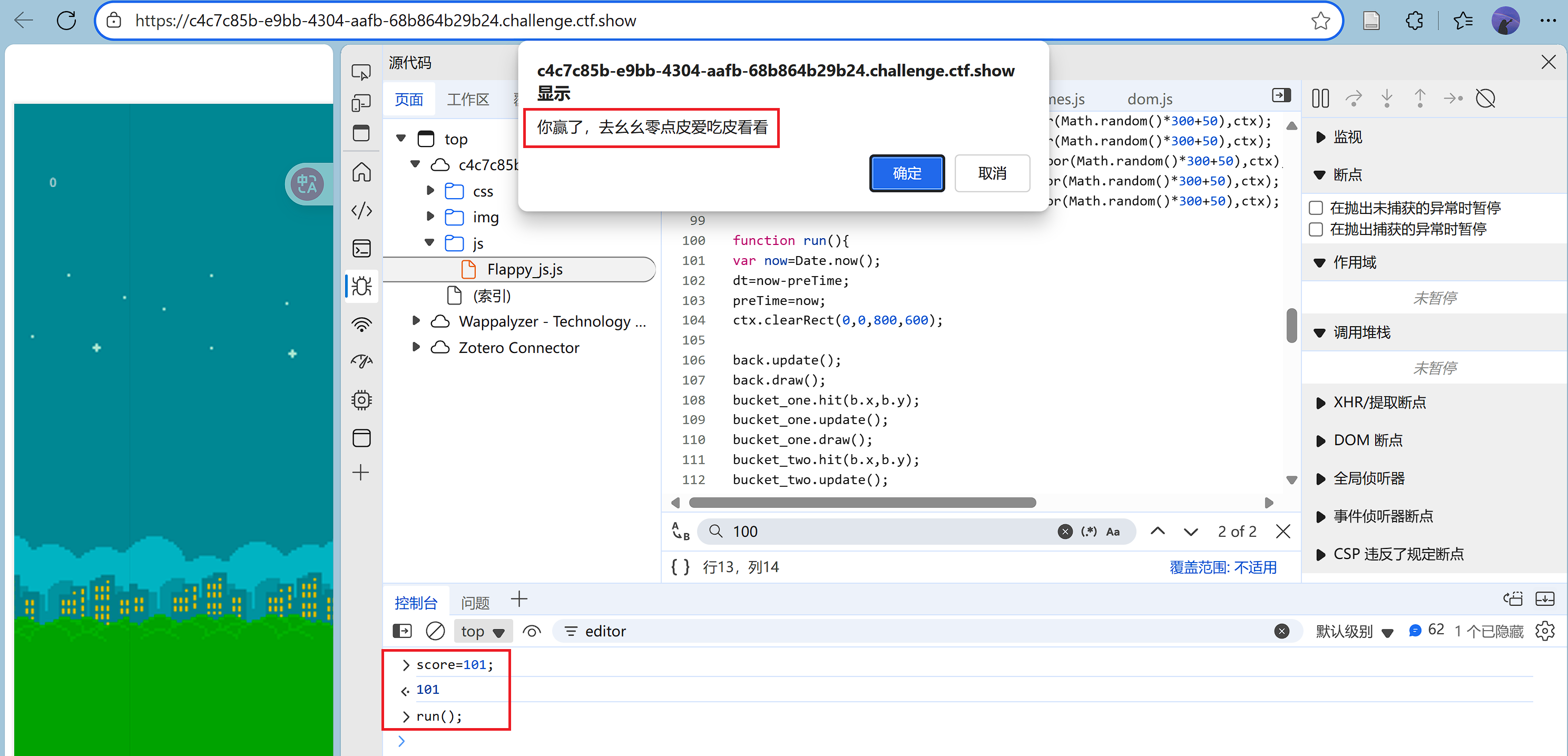The height and width of the screenshot is (756, 1568).
Task: Open console settings gear icon
Action: (x=1545, y=631)
